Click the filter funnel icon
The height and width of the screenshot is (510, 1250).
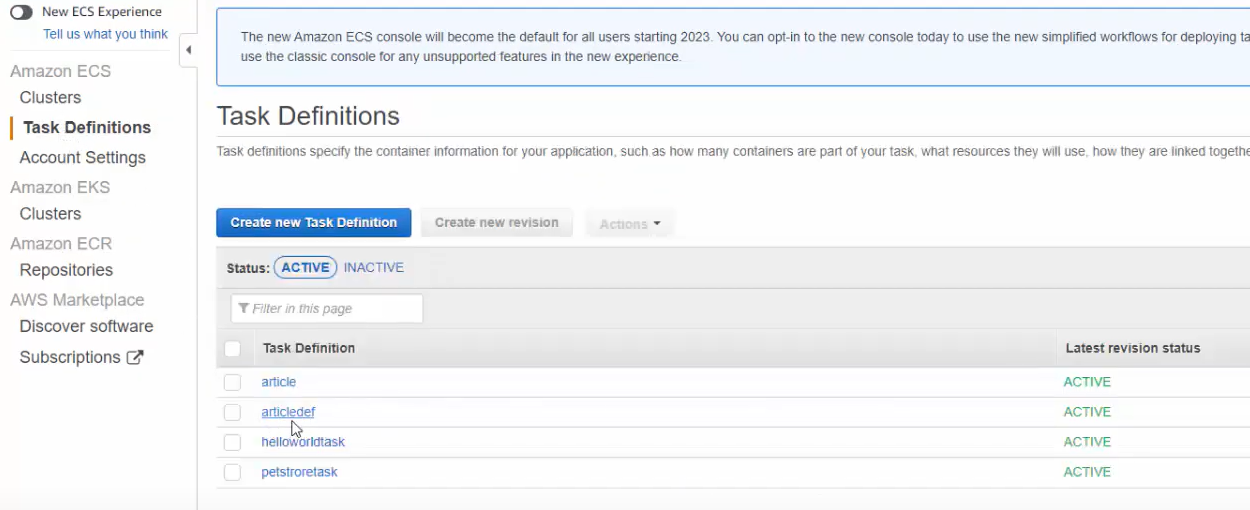(x=244, y=309)
